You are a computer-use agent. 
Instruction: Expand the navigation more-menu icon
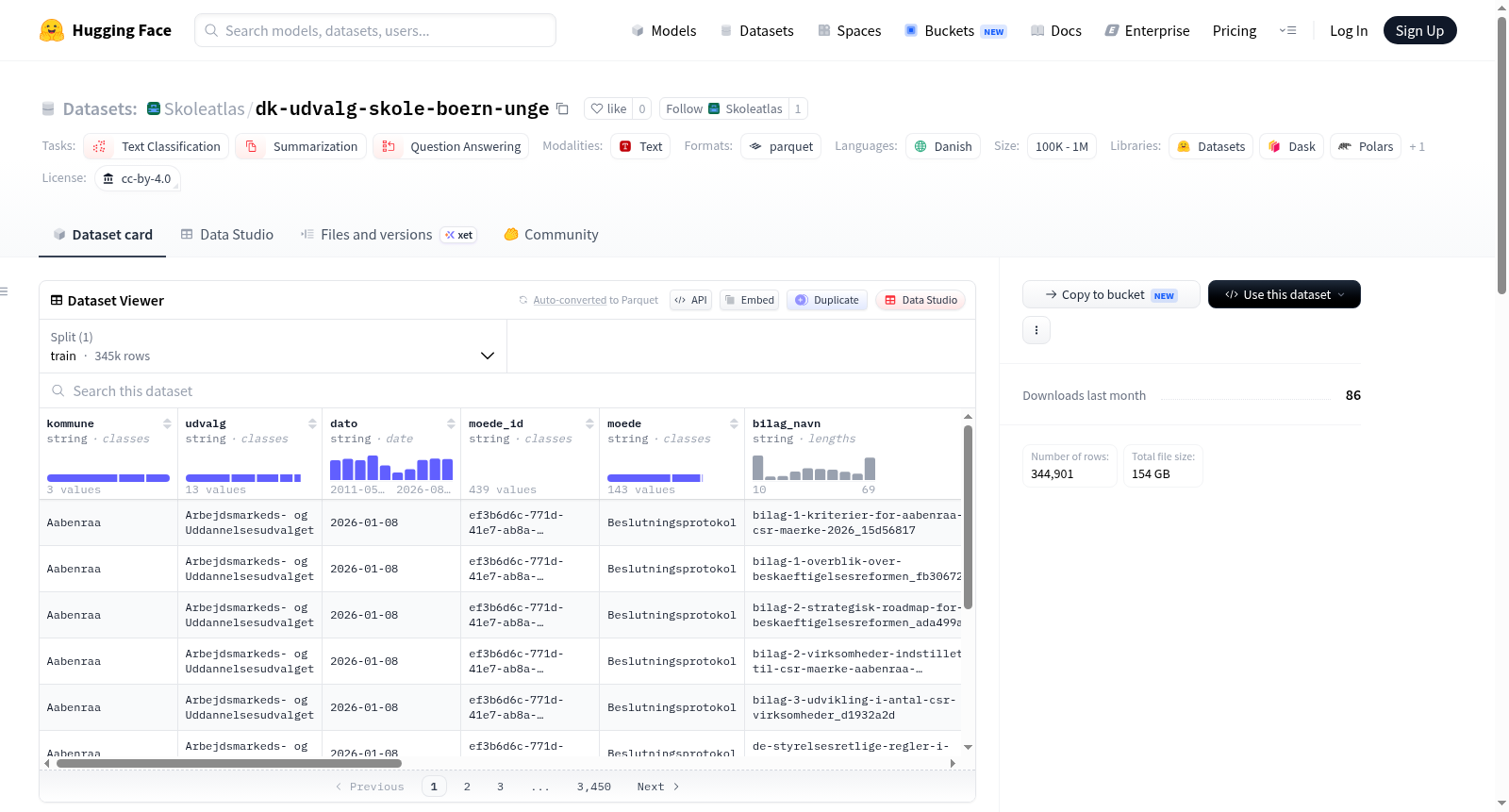coord(1287,30)
